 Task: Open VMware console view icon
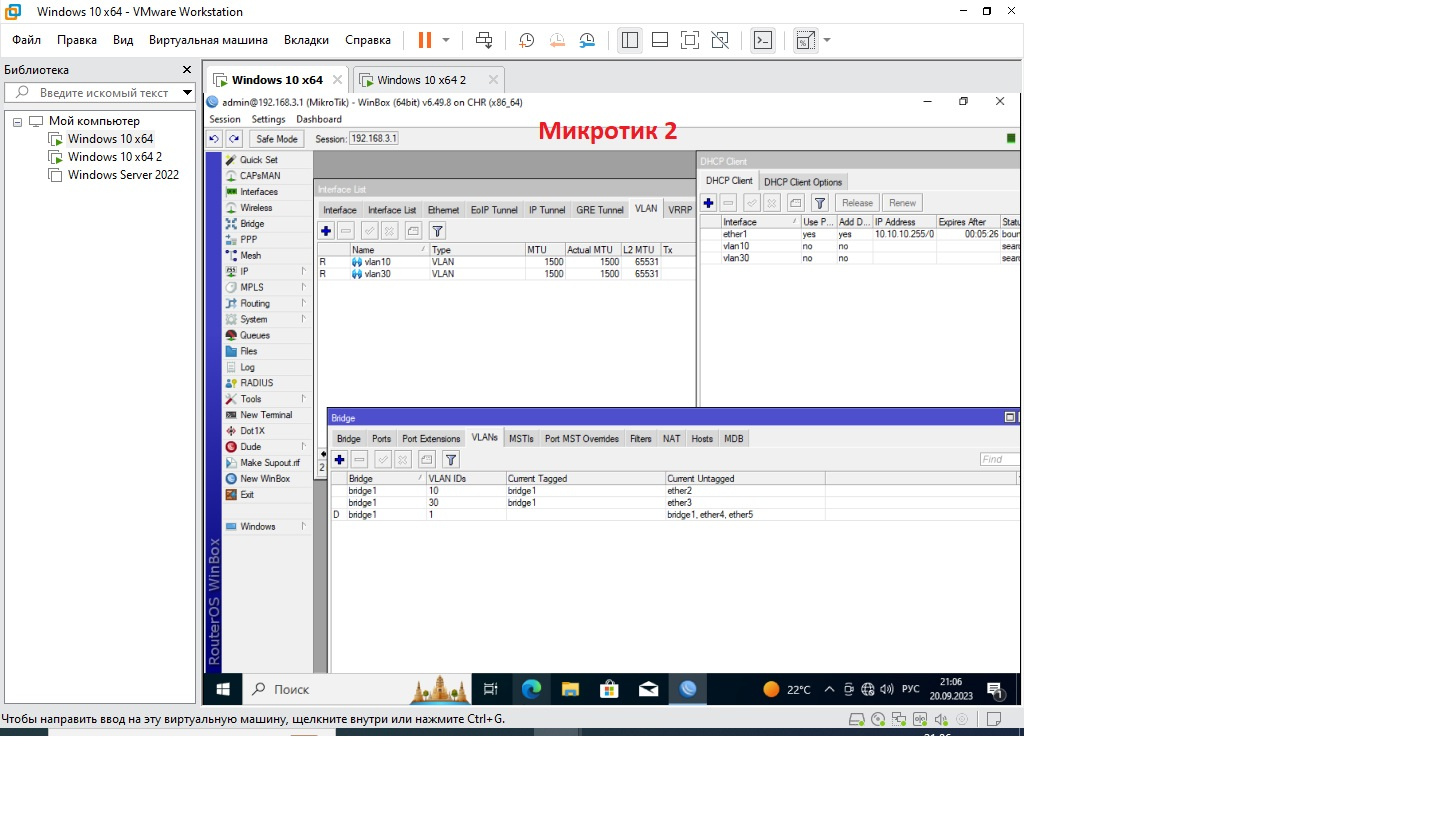763,40
